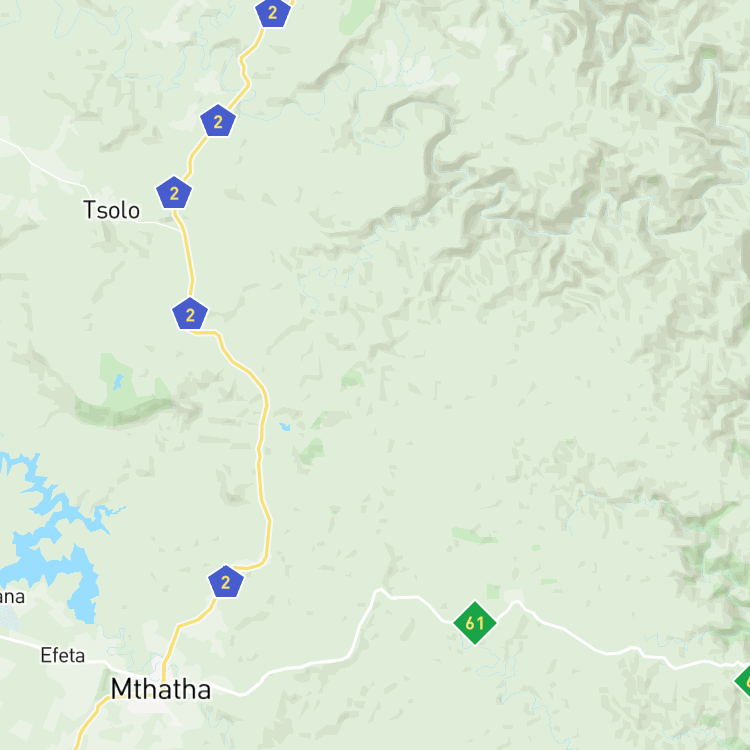Click the tiny blue lake inside the green park south of Tsolo

point(117,381)
